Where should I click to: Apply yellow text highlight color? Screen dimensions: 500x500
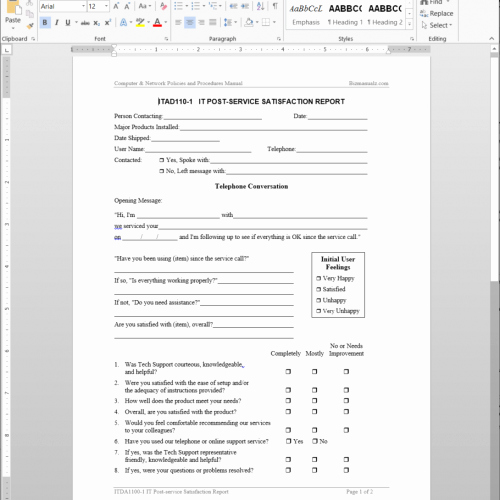pyautogui.click(x=140, y=23)
